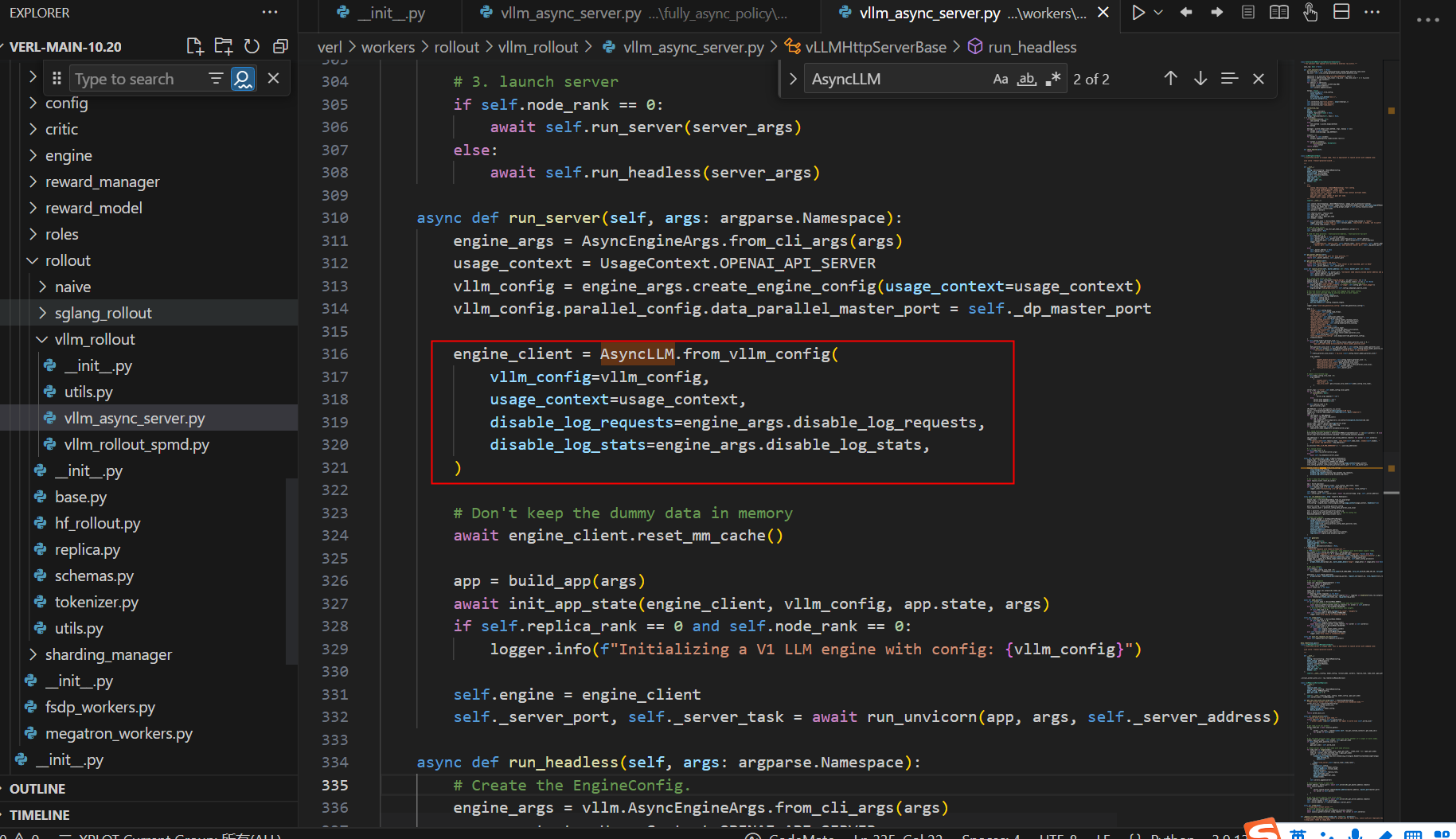1456x839 pixels.
Task: Expand the replace field in the find widget
Action: tap(793, 79)
